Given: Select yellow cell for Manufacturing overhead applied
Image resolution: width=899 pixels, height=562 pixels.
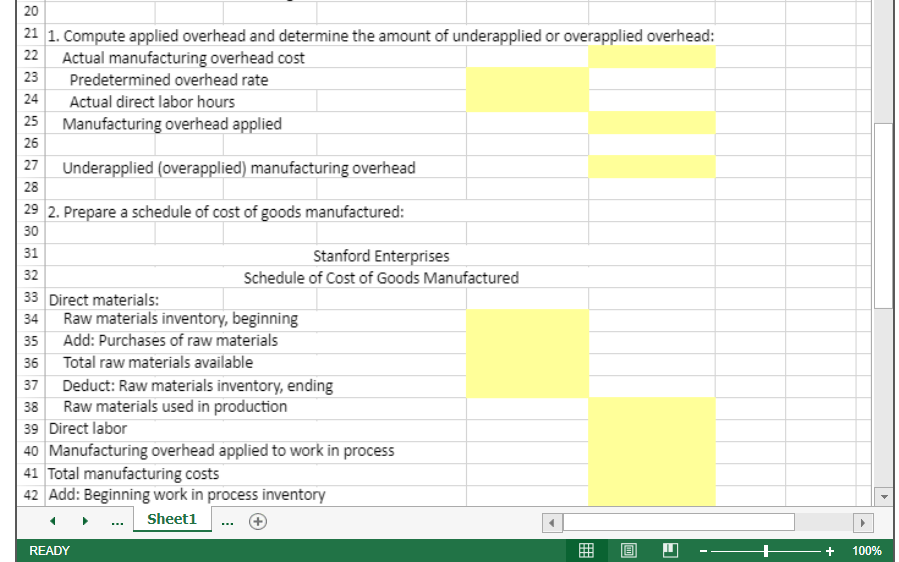Looking at the screenshot, I should (652, 123).
